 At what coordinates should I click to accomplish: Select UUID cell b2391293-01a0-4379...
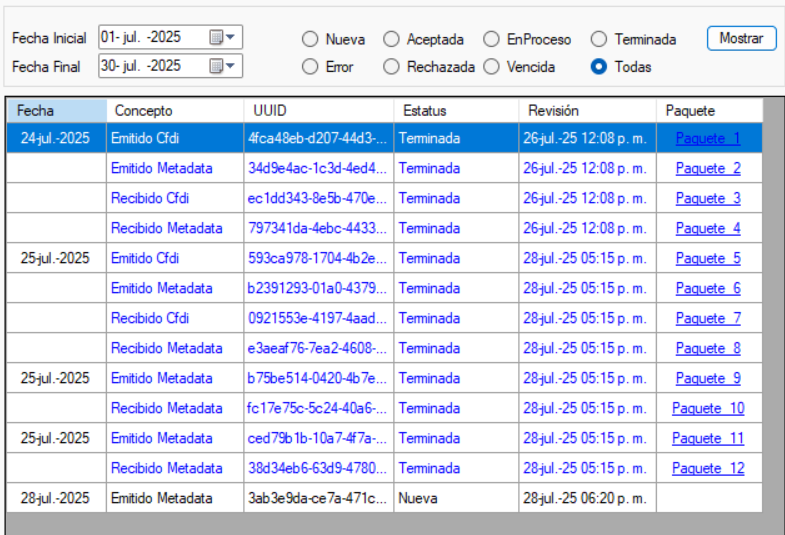(x=319, y=288)
